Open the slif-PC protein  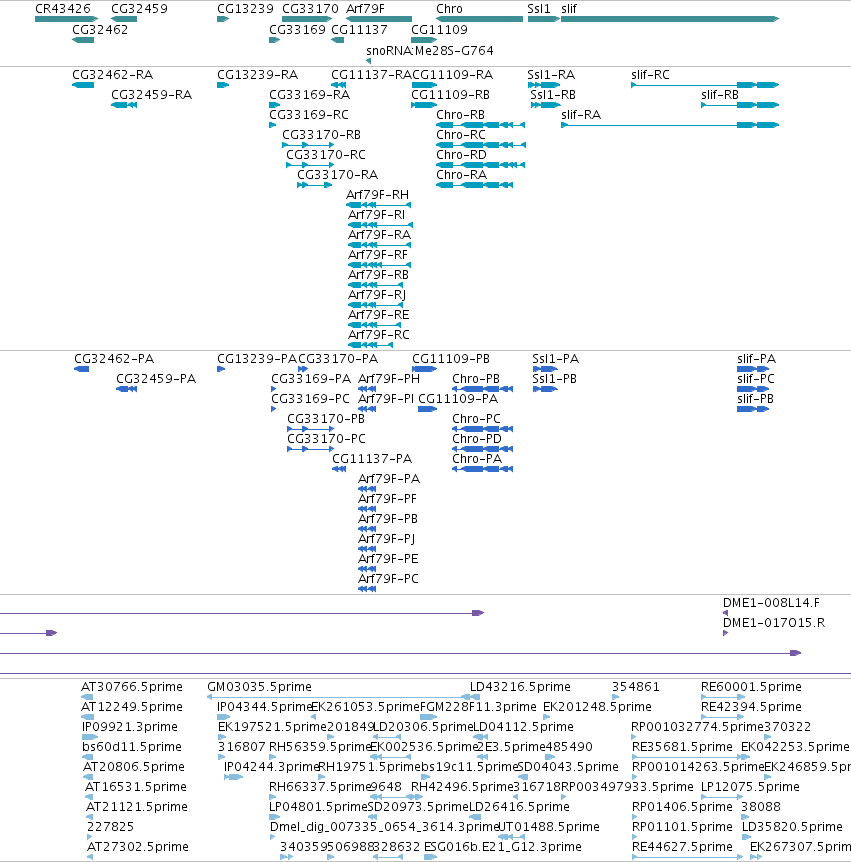[x=756, y=379]
